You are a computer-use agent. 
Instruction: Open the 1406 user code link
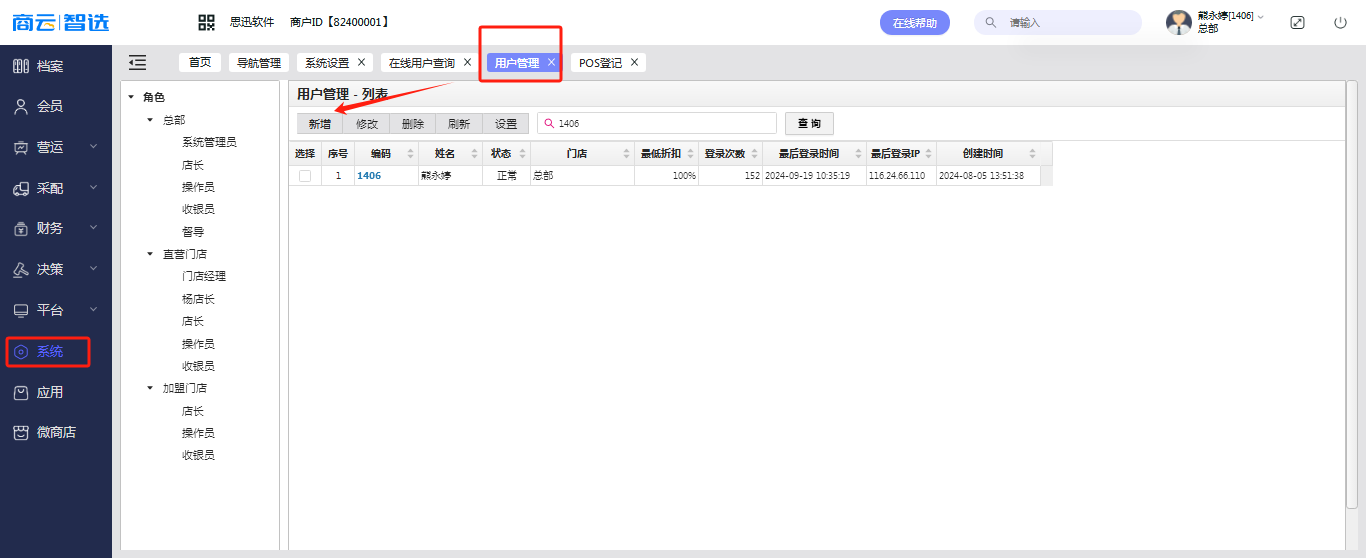369,176
